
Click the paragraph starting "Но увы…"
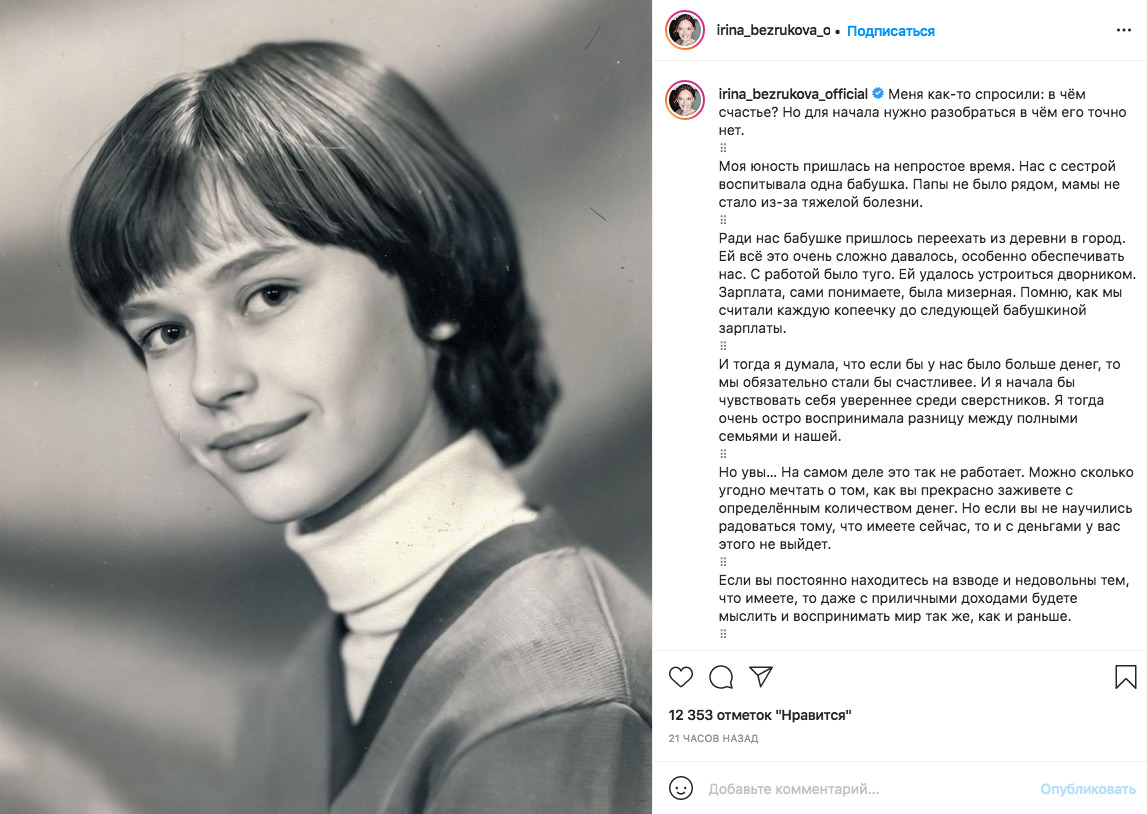925,508
